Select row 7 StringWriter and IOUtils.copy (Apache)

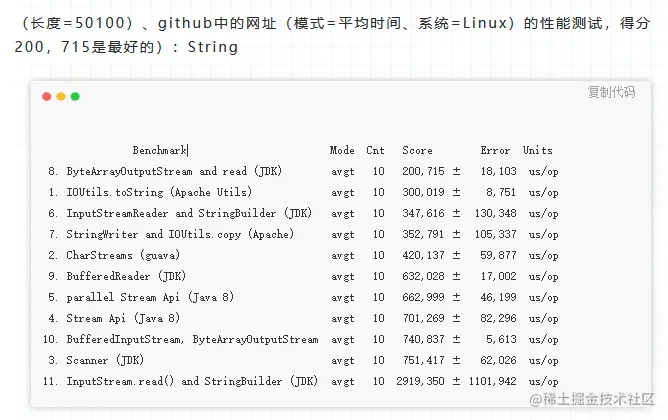[303, 234]
